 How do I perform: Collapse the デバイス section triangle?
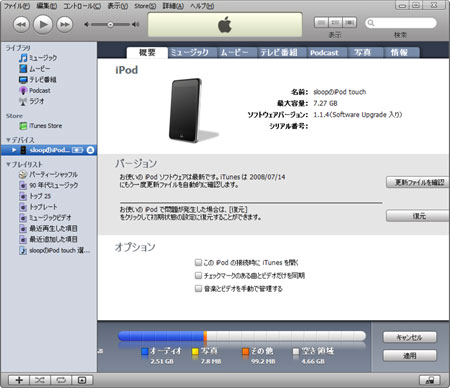click(x=8, y=140)
